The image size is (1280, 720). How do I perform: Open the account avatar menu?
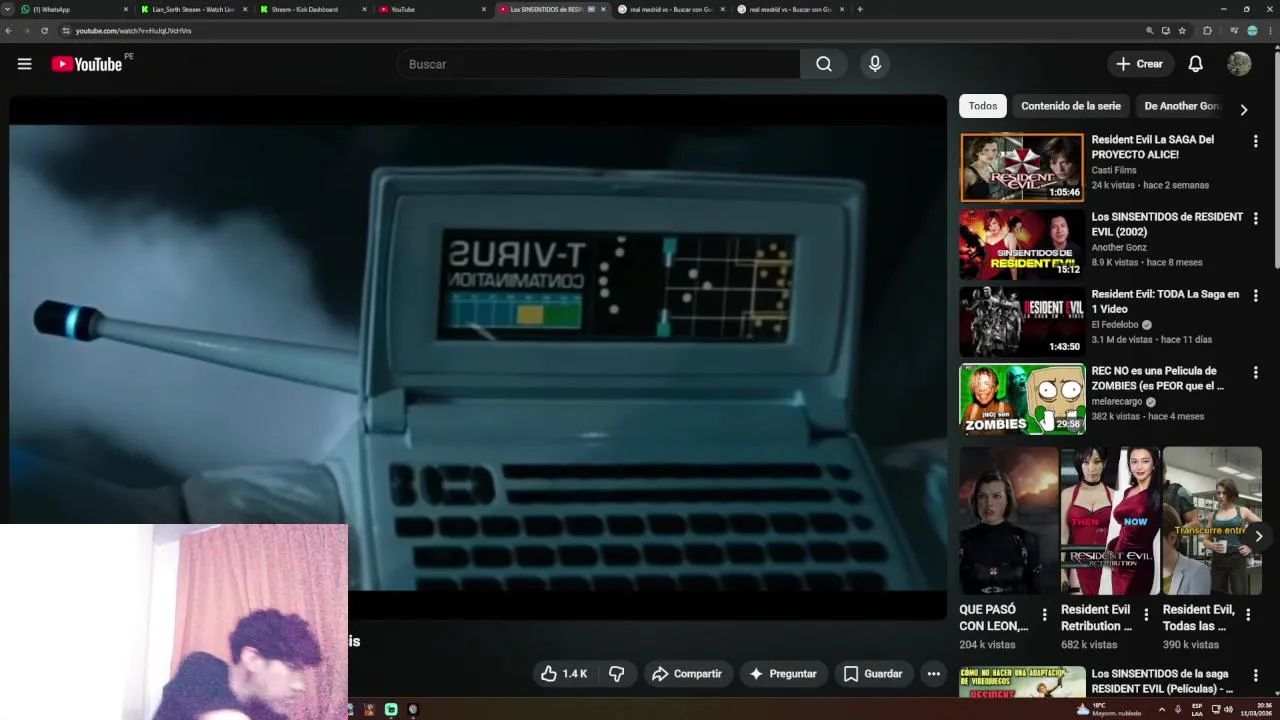pos(1239,64)
